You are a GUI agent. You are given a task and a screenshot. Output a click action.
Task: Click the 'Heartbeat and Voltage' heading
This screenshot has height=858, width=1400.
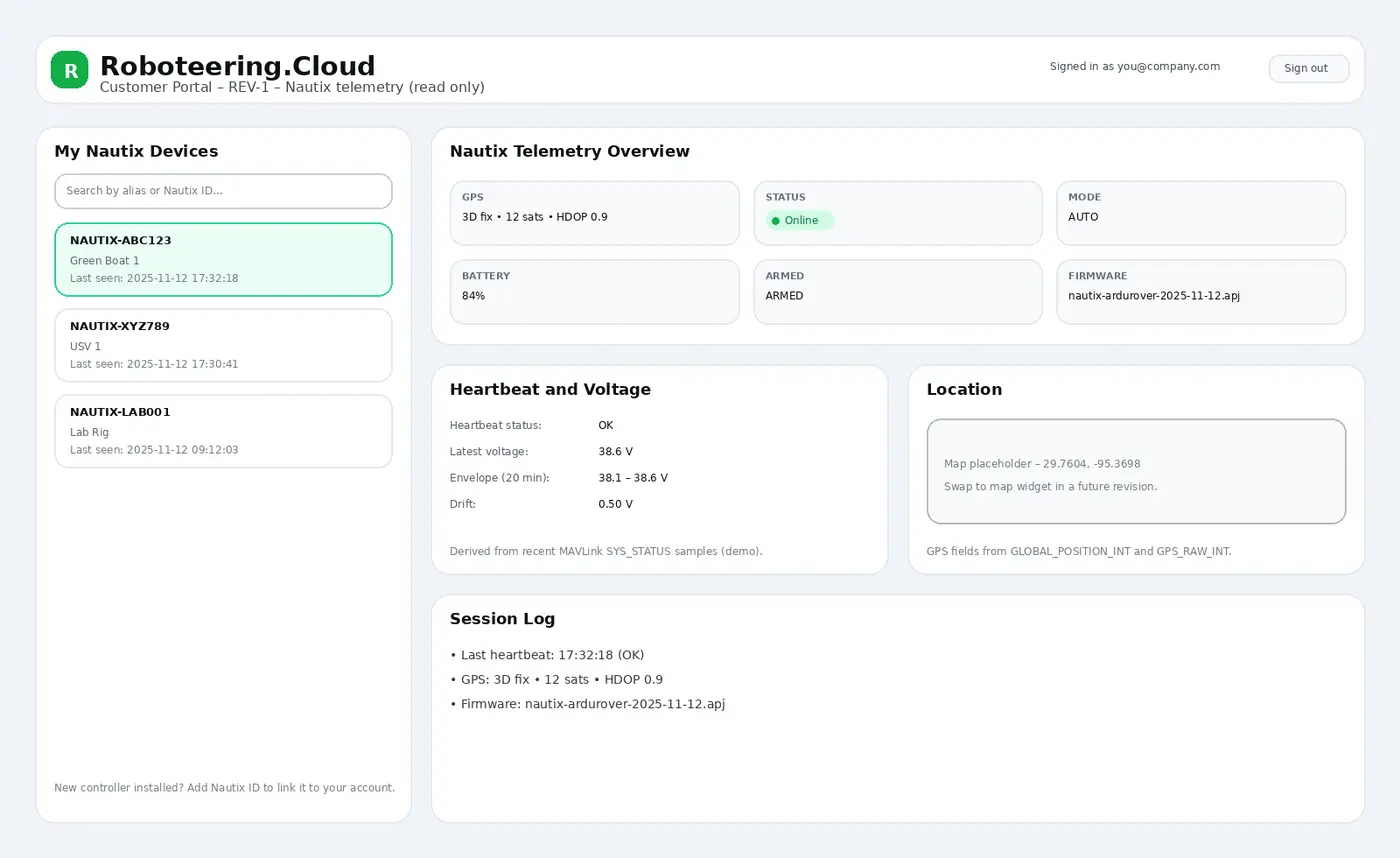[x=550, y=389]
